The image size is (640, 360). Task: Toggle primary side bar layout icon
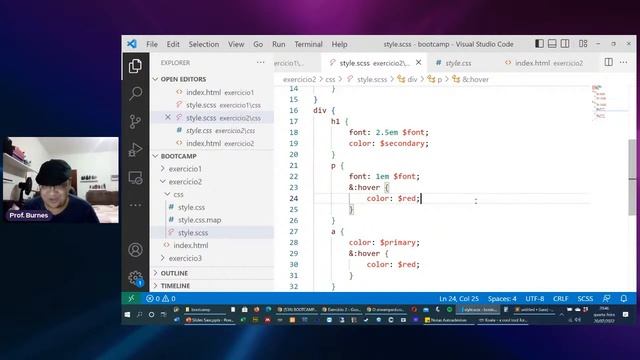click(x=539, y=43)
